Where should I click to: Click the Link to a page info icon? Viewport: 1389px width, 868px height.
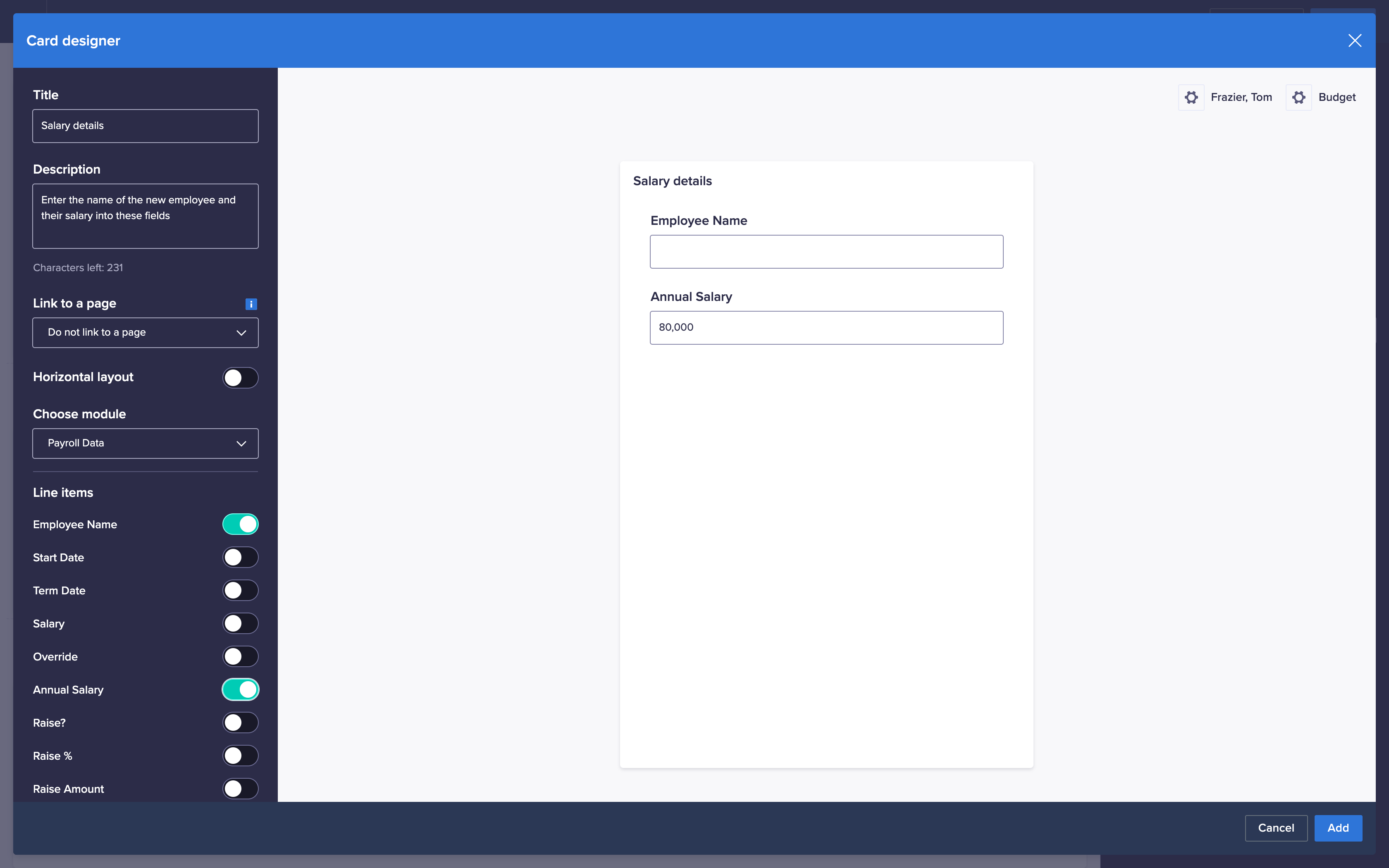251,304
